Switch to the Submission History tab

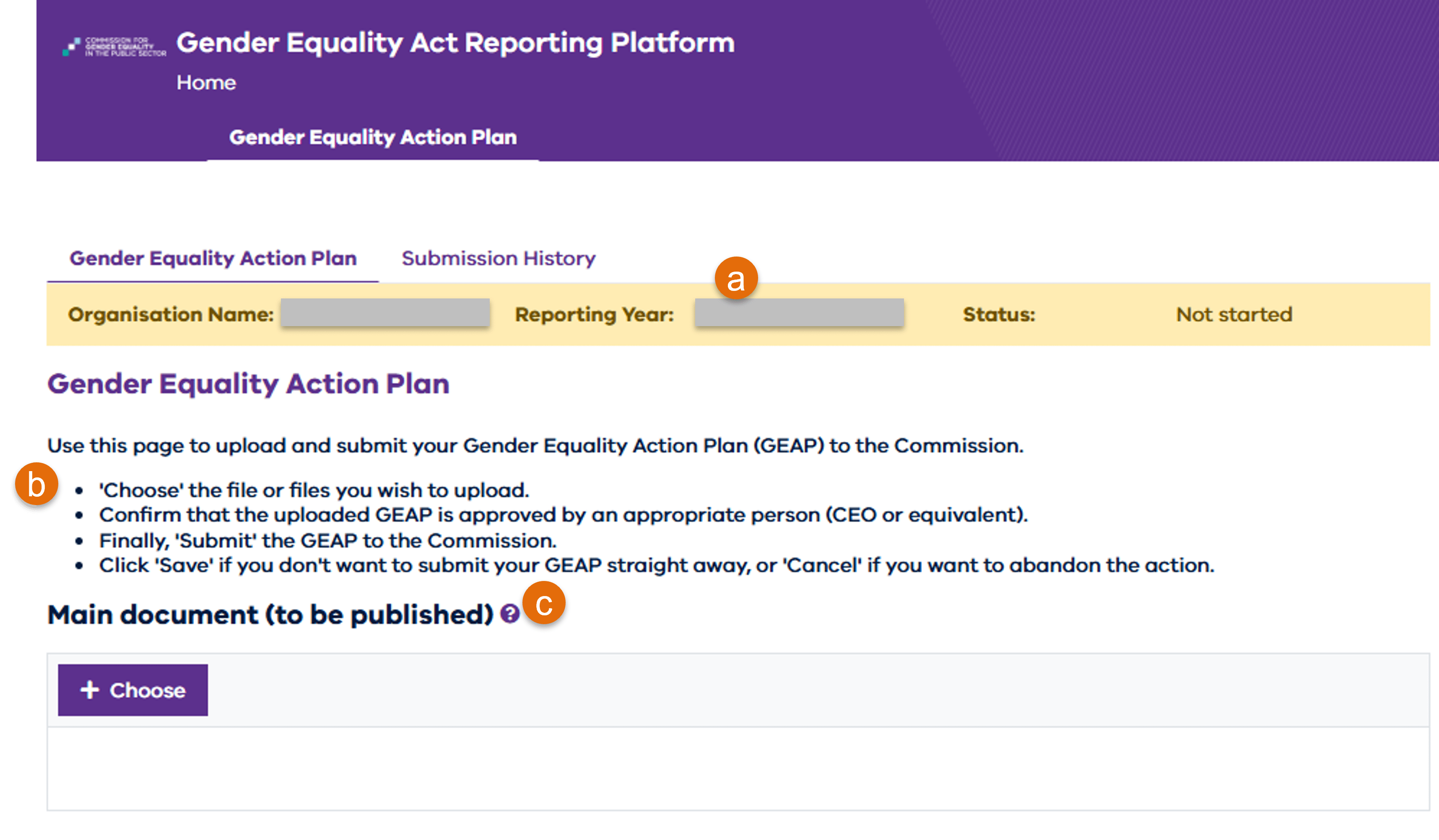[499, 259]
